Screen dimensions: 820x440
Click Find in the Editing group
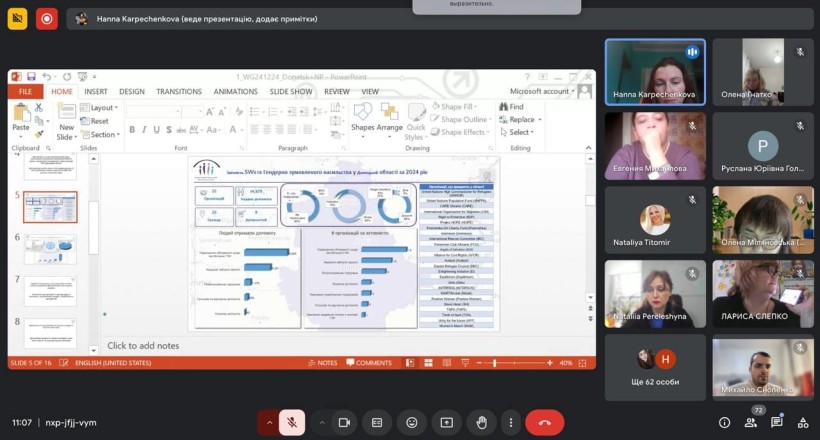point(511,107)
